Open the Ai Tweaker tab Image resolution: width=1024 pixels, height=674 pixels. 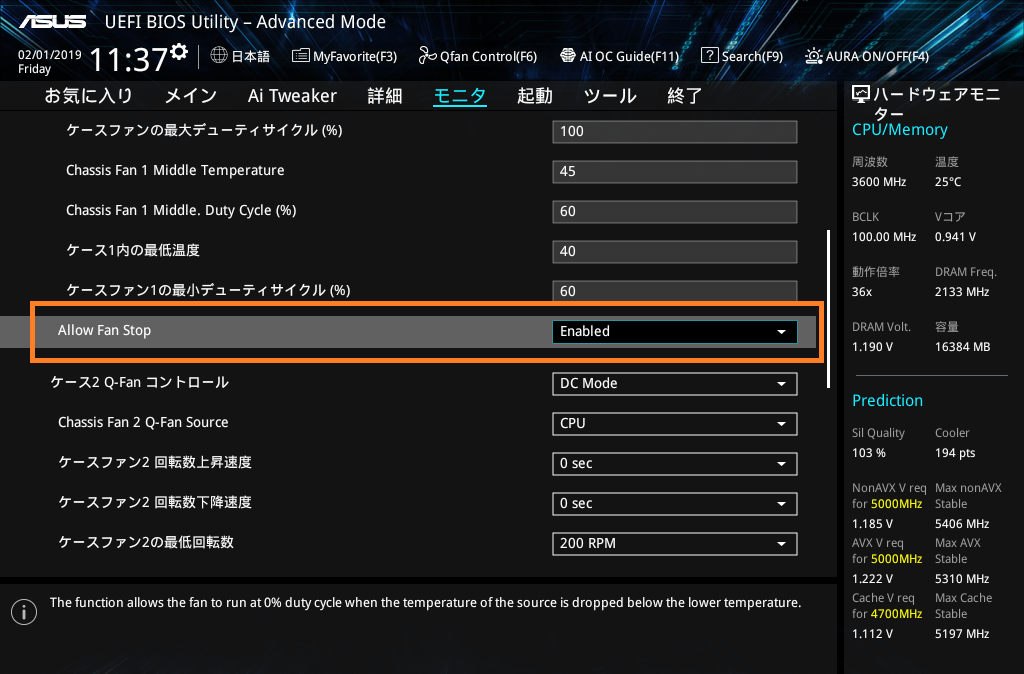(x=293, y=96)
